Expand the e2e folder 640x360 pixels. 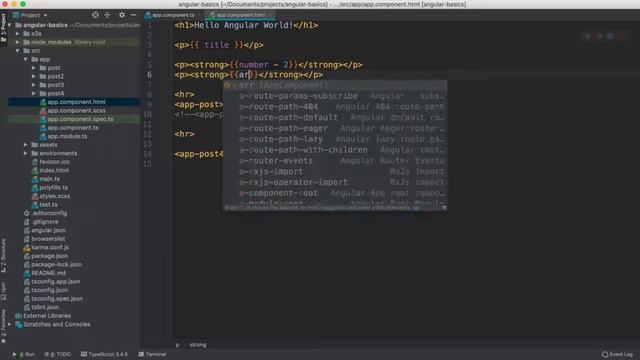(18, 34)
